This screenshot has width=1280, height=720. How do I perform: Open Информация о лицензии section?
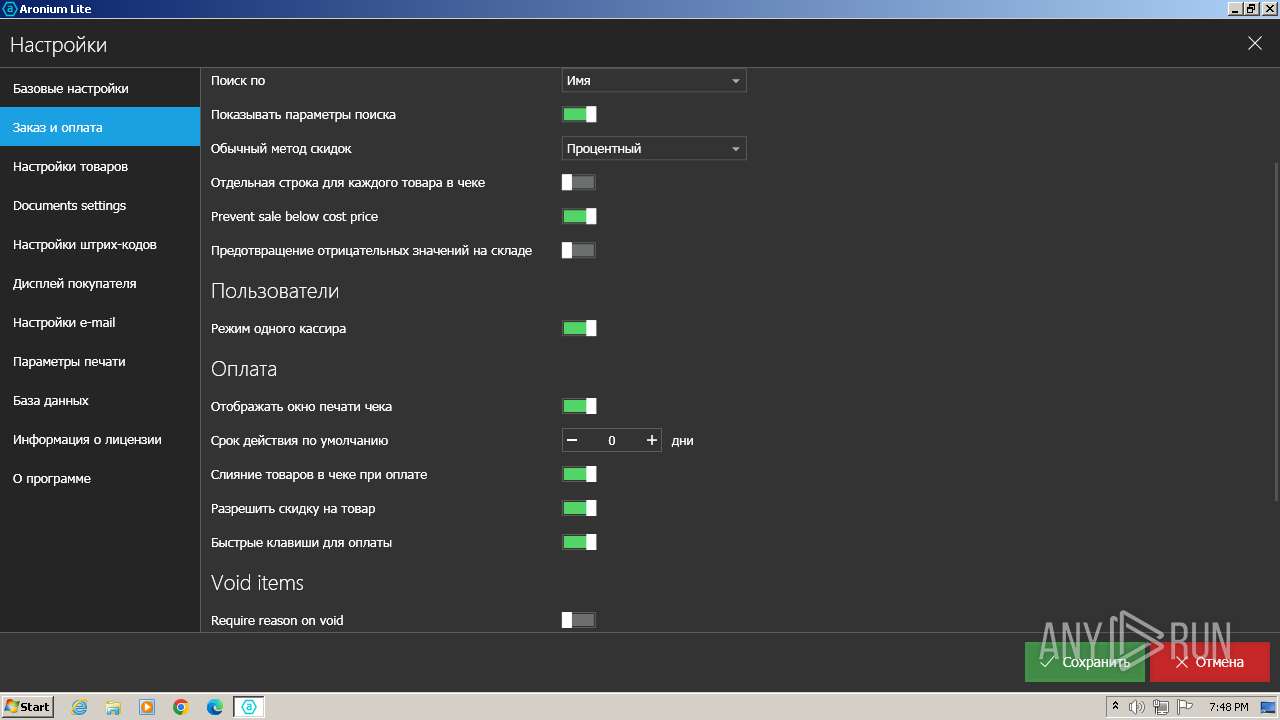coord(100,439)
